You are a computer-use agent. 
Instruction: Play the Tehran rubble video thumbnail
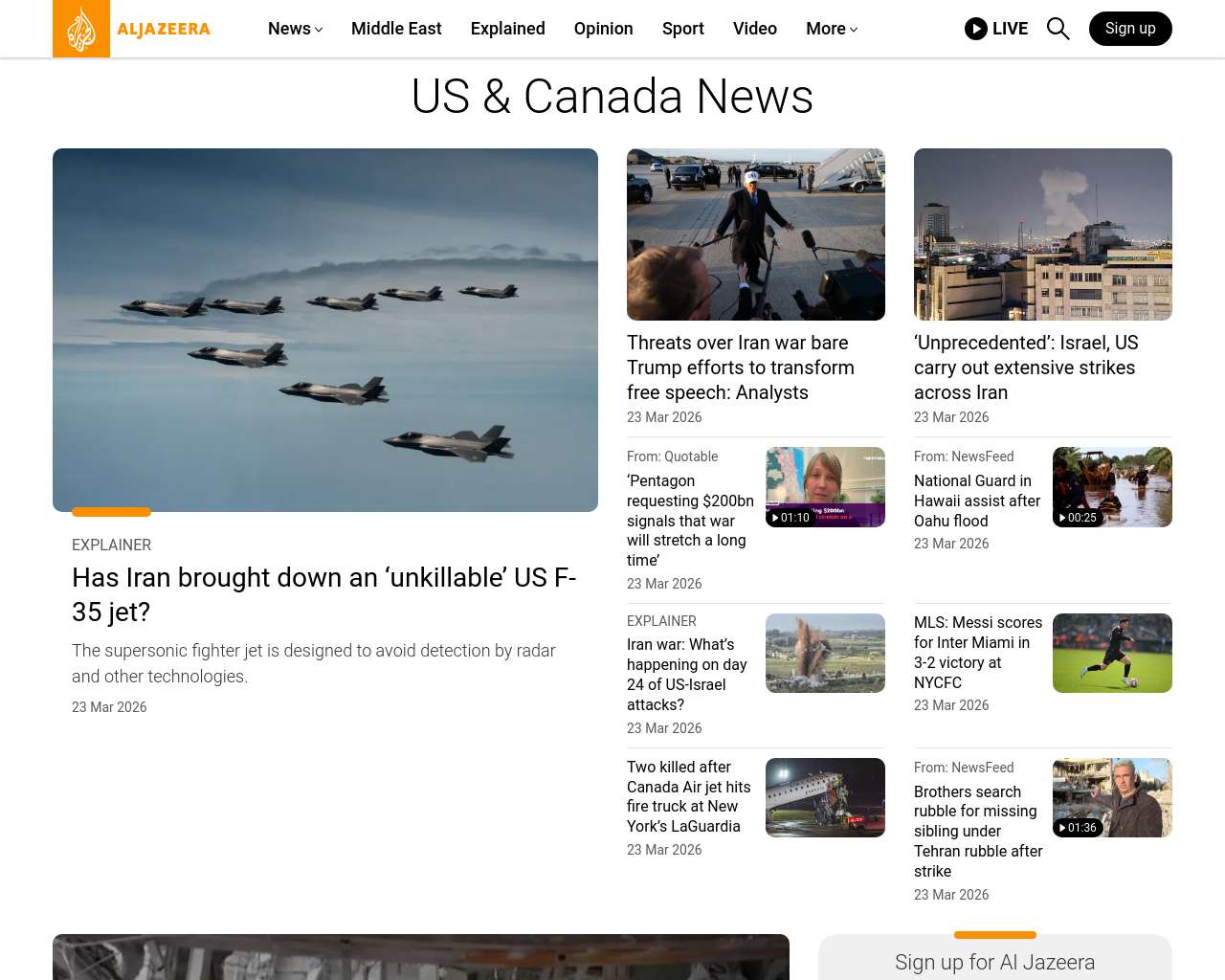(1112, 797)
